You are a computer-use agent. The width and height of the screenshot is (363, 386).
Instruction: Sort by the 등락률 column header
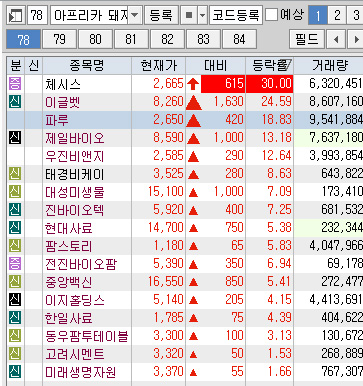click(269, 66)
